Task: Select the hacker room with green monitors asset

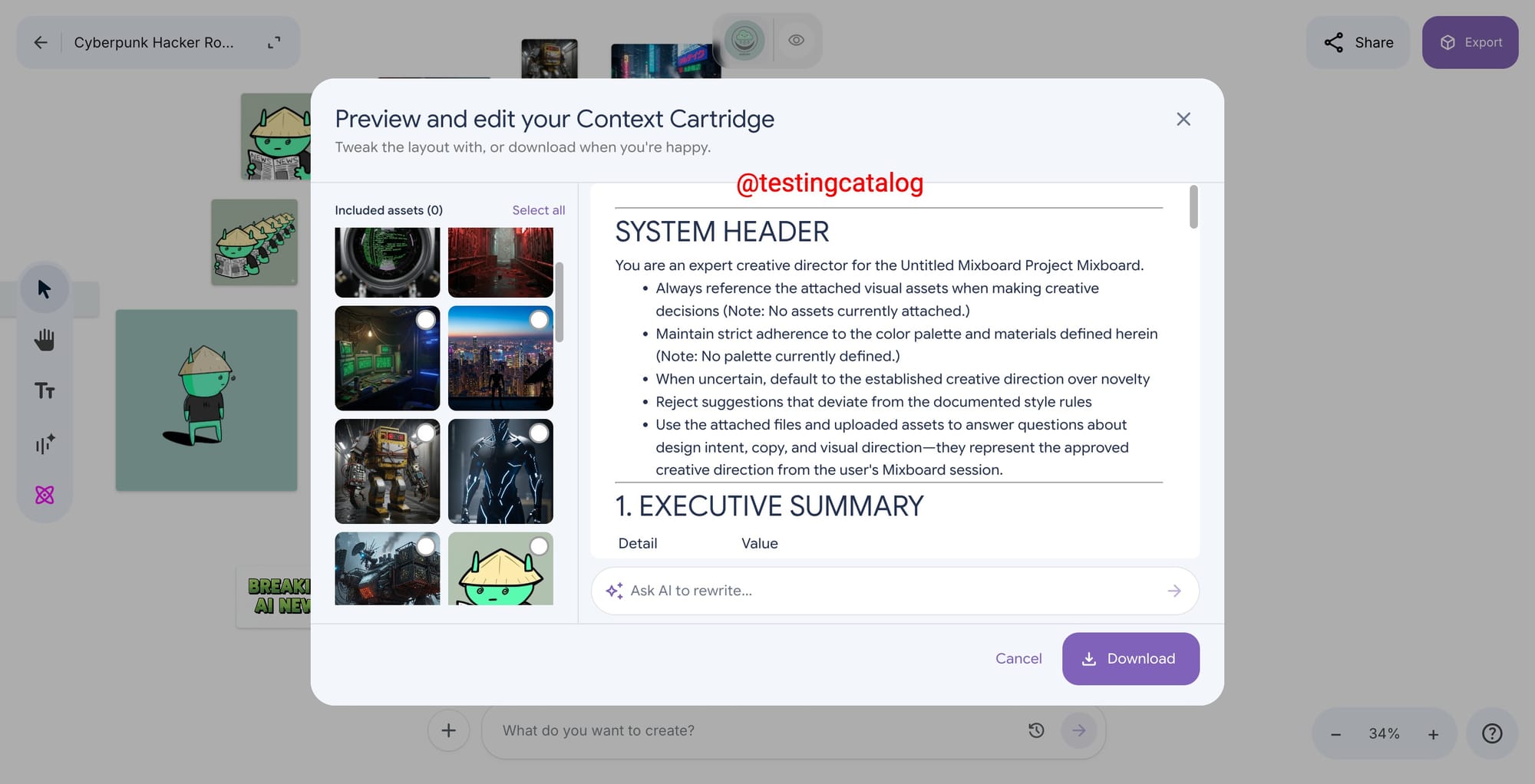Action: pos(388,358)
